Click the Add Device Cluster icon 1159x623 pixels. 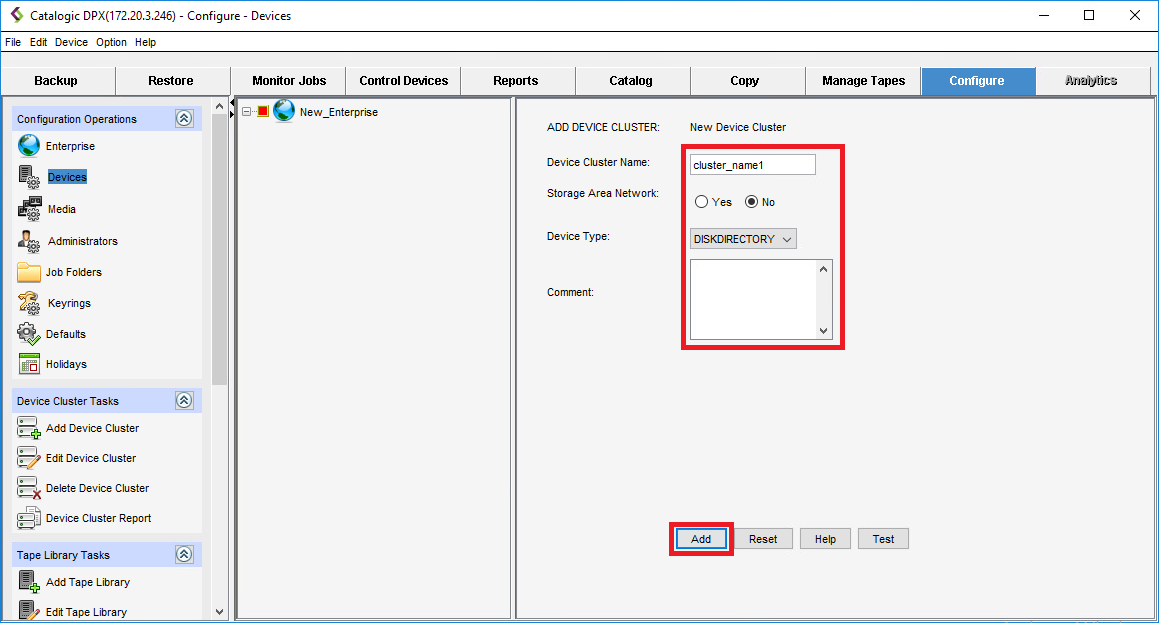click(x=29, y=428)
